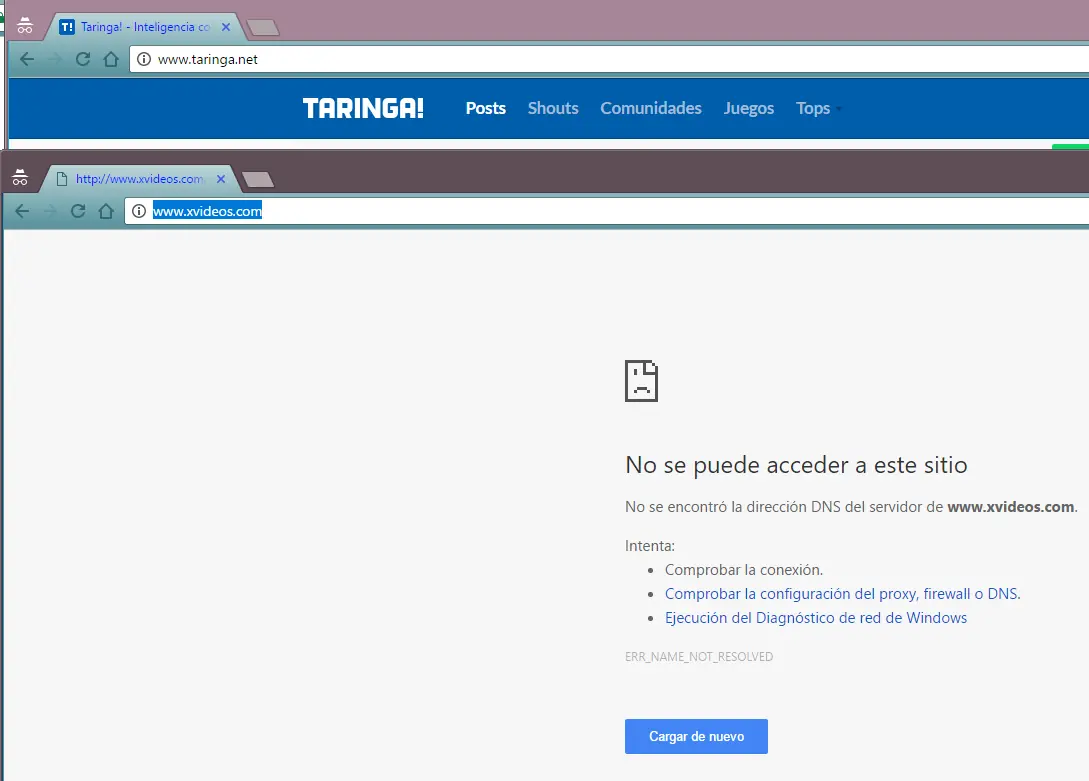Open the Juegos section on Taringa
This screenshot has width=1089, height=781.
749,108
